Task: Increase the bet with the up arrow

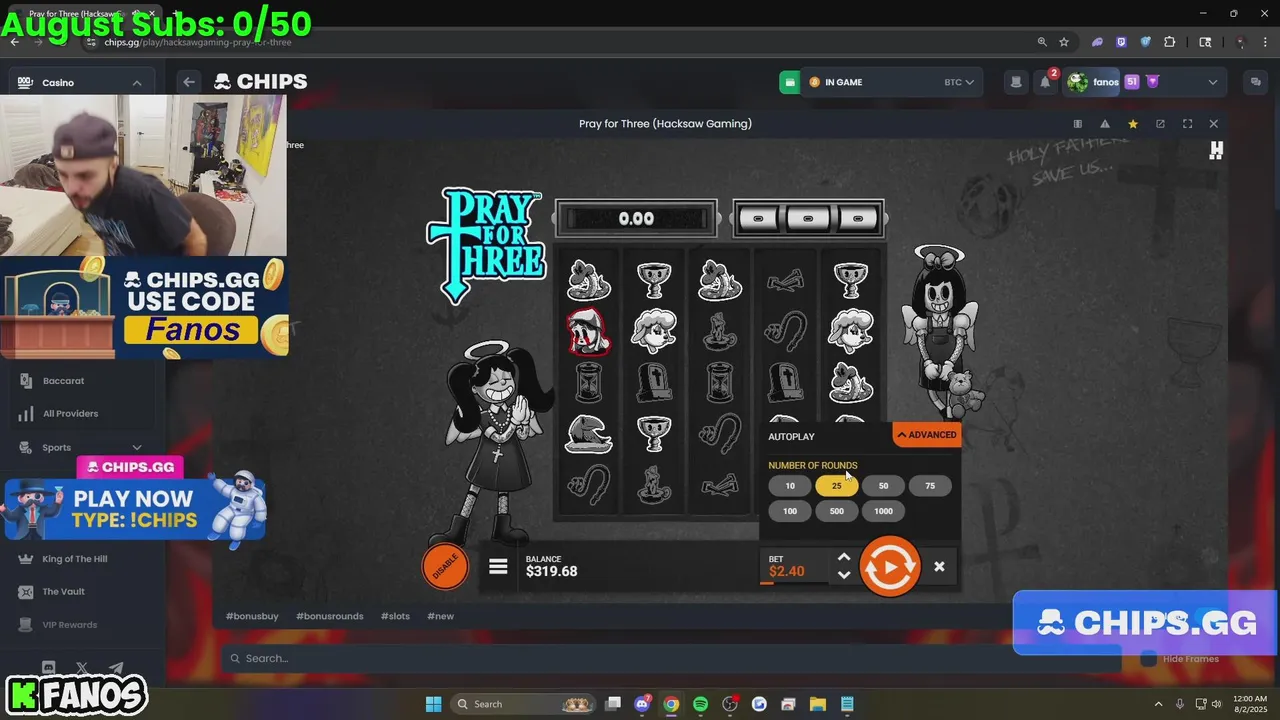Action: [844, 558]
